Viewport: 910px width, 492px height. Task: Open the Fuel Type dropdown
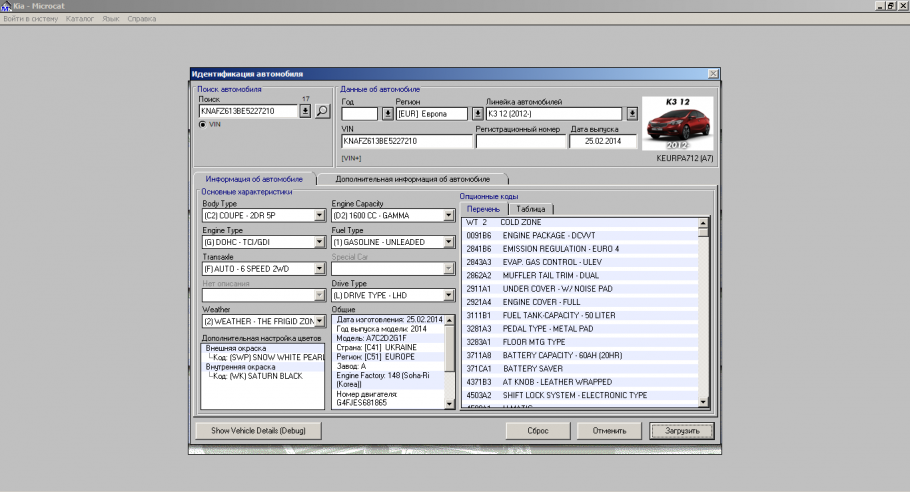448,242
